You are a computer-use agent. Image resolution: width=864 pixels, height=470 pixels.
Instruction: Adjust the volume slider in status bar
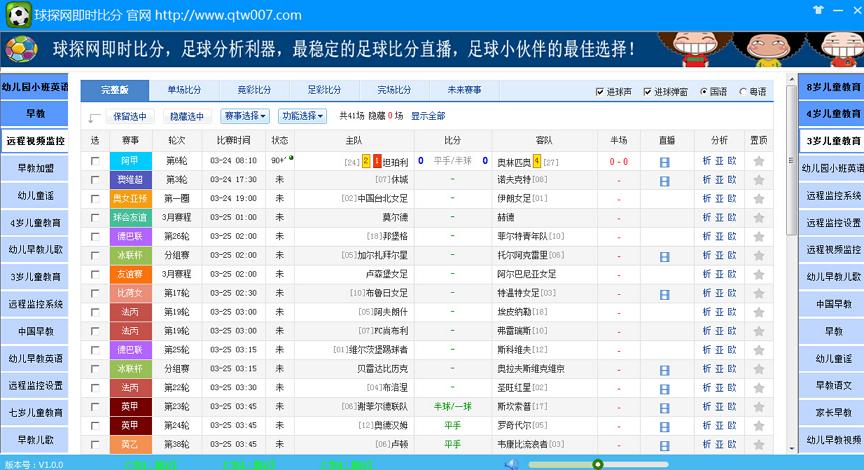(x=597, y=464)
